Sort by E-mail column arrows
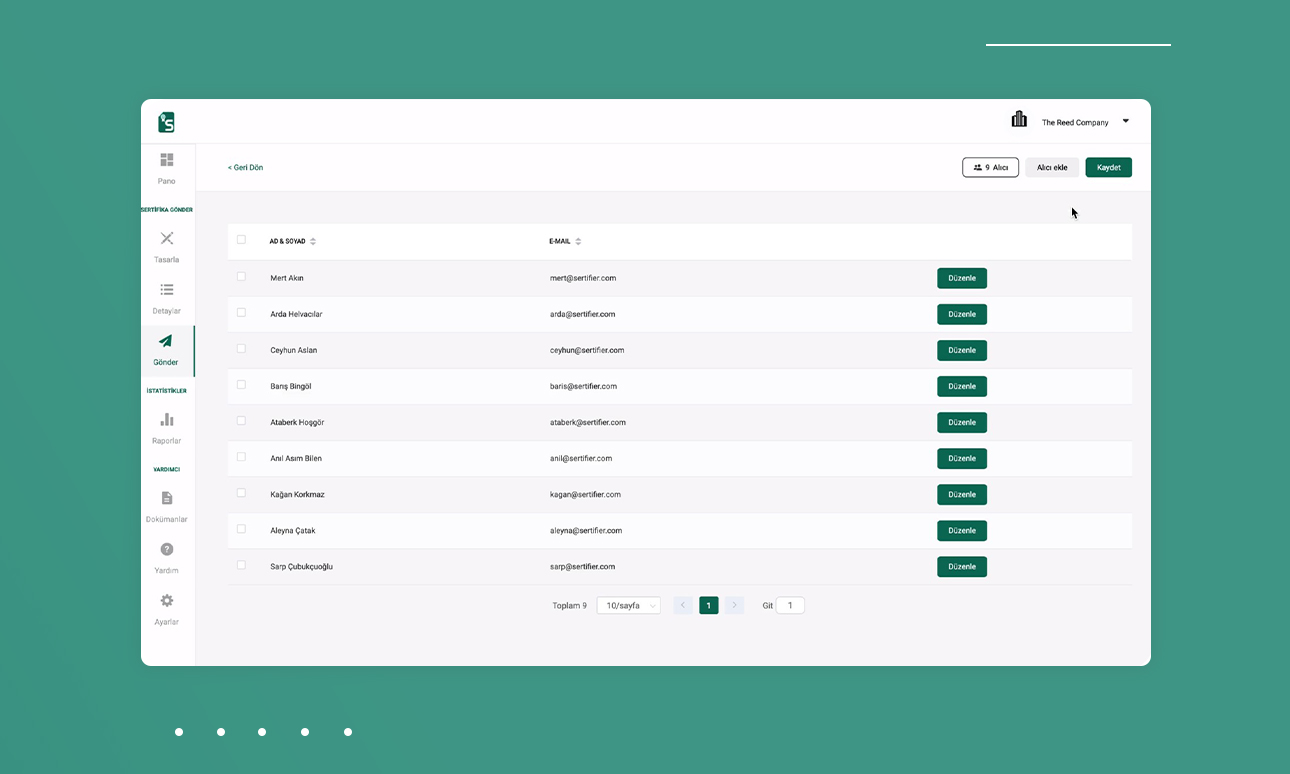This screenshot has width=1290, height=774. click(x=578, y=241)
